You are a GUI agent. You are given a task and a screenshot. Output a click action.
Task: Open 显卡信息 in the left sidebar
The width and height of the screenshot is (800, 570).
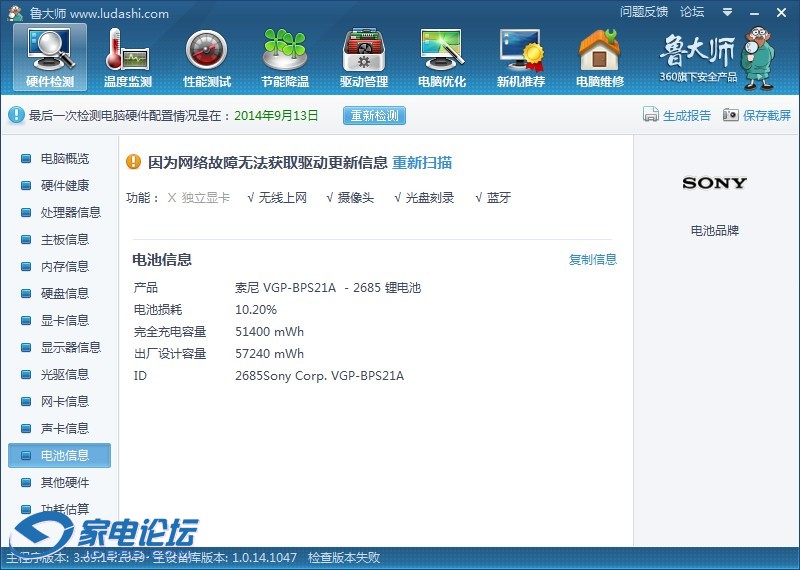click(64, 321)
